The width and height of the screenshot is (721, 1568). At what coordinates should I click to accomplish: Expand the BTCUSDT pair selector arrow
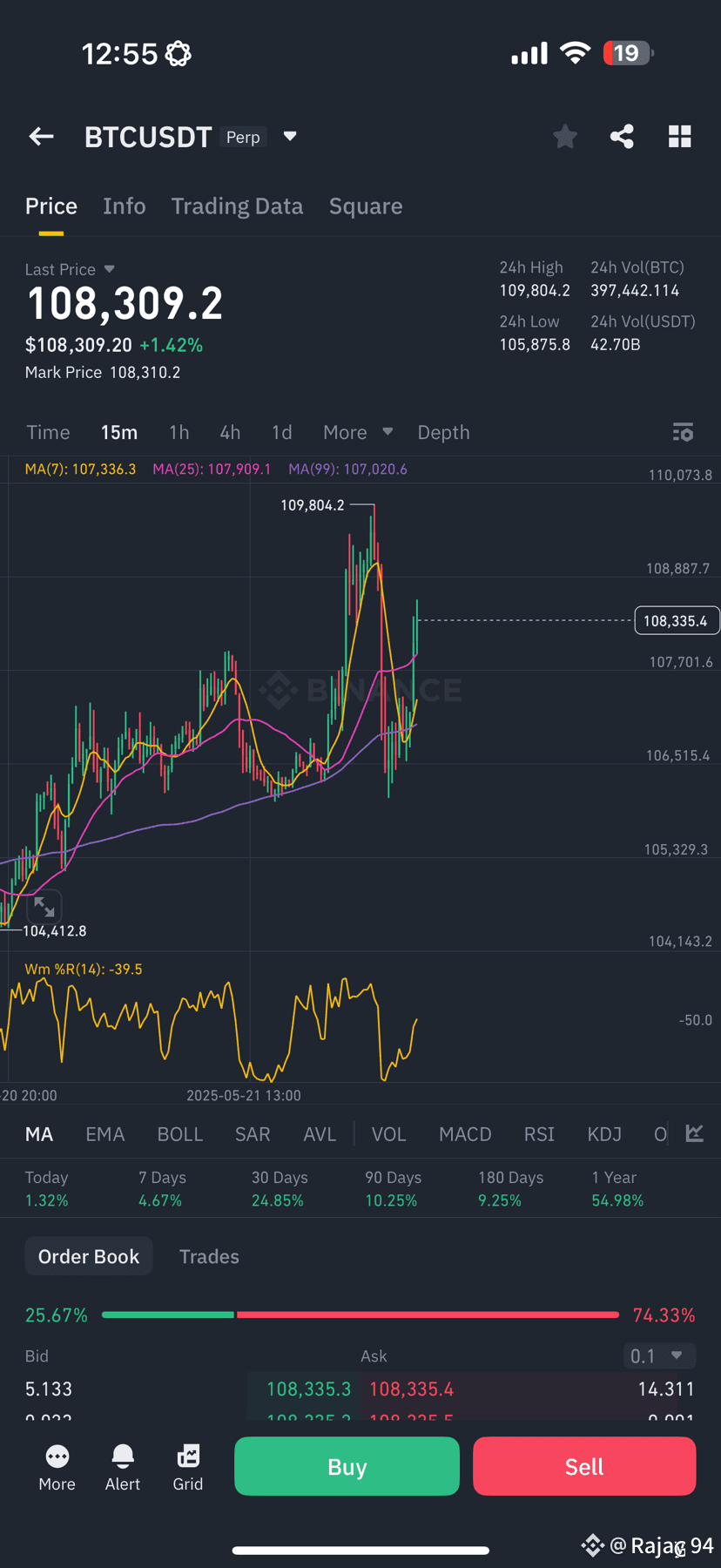click(x=290, y=136)
